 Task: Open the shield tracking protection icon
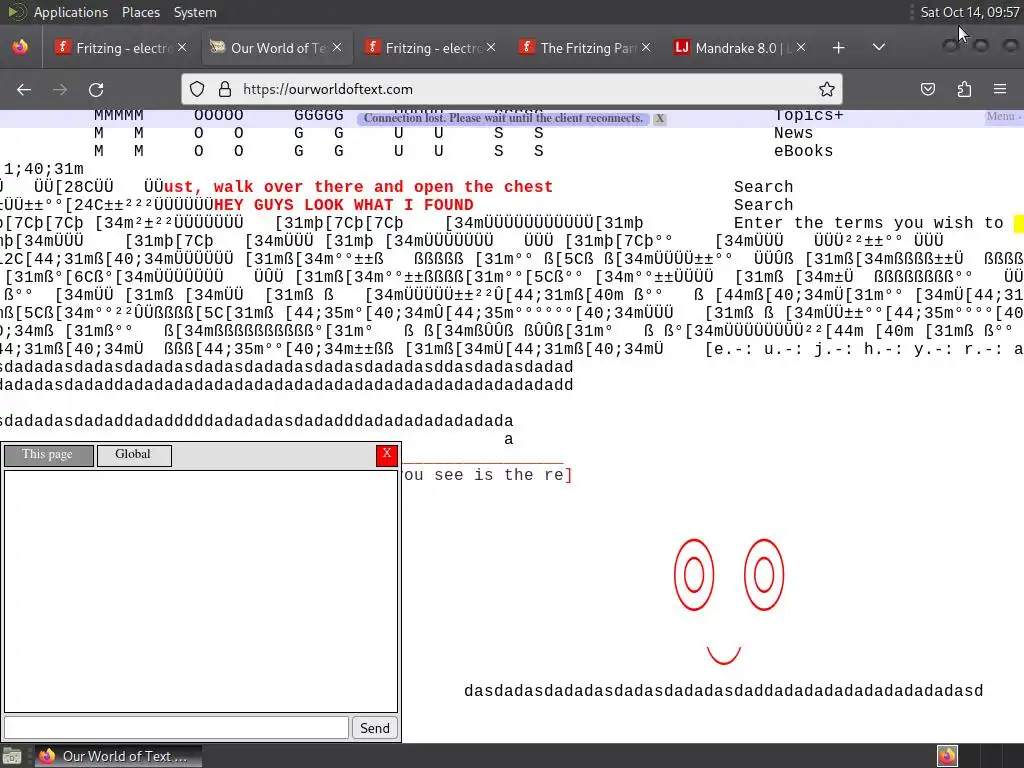coord(197,89)
